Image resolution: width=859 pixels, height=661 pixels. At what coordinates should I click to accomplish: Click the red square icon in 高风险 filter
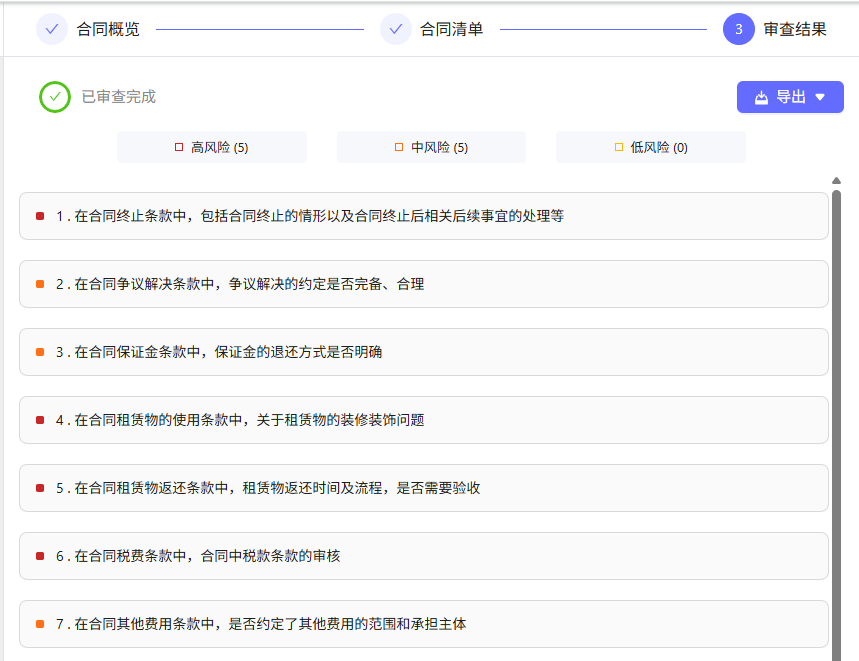point(179,146)
